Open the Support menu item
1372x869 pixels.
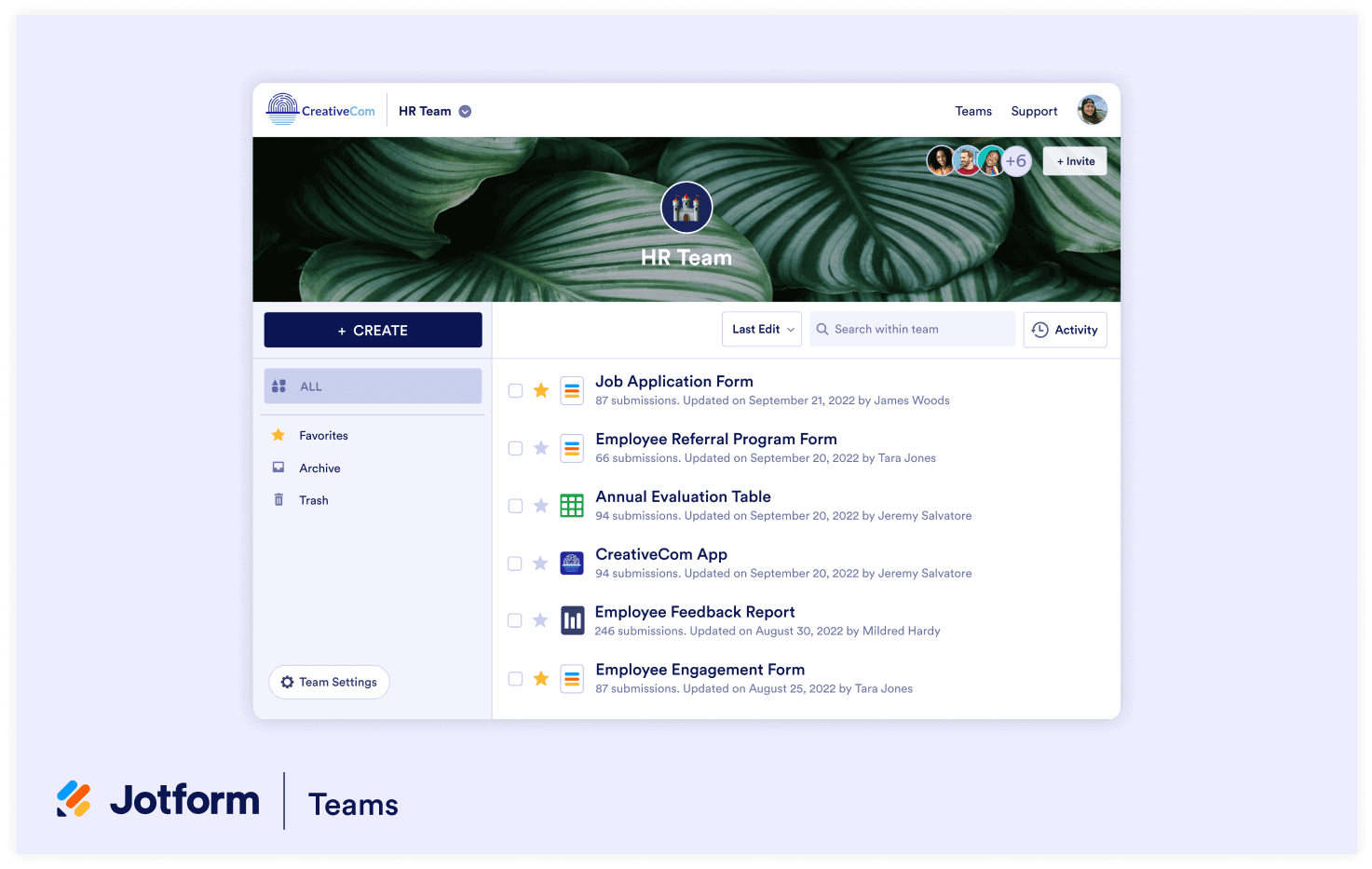coord(1034,111)
